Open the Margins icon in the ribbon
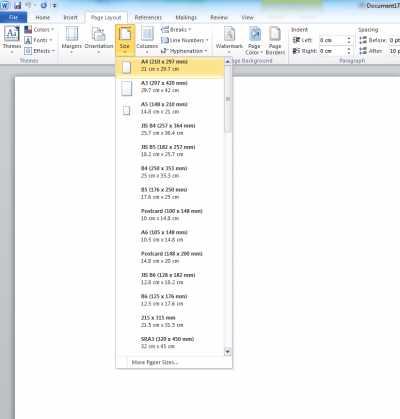 (x=72, y=34)
